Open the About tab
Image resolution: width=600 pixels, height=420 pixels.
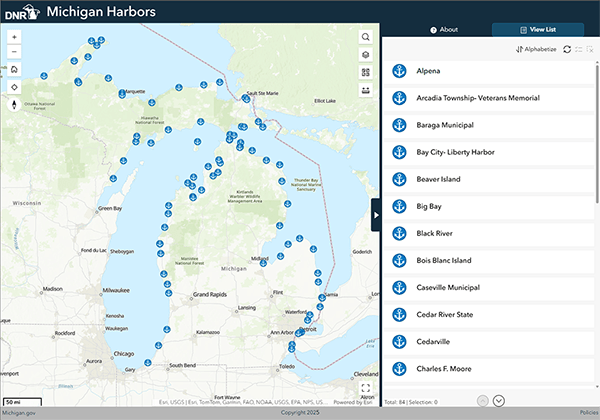(x=444, y=29)
